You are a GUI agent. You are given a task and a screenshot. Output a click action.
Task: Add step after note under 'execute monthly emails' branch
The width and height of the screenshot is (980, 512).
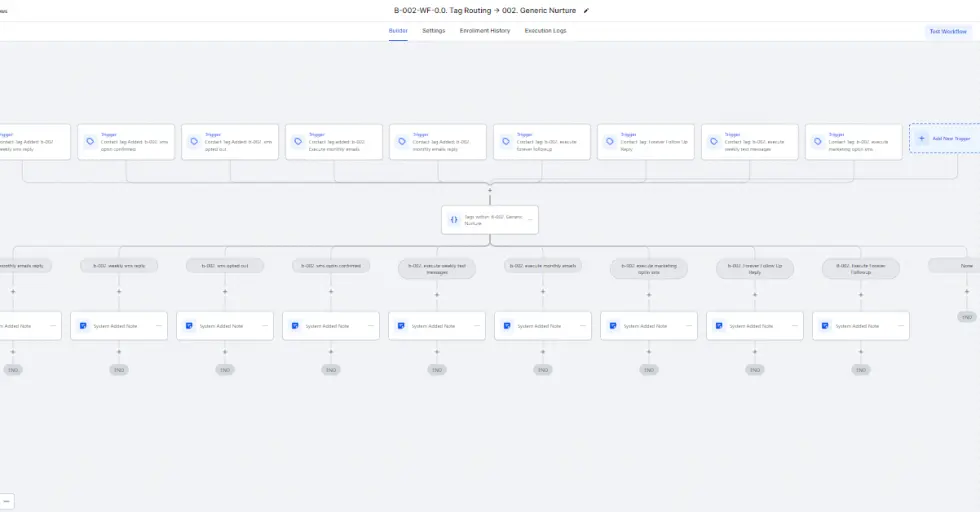542,351
